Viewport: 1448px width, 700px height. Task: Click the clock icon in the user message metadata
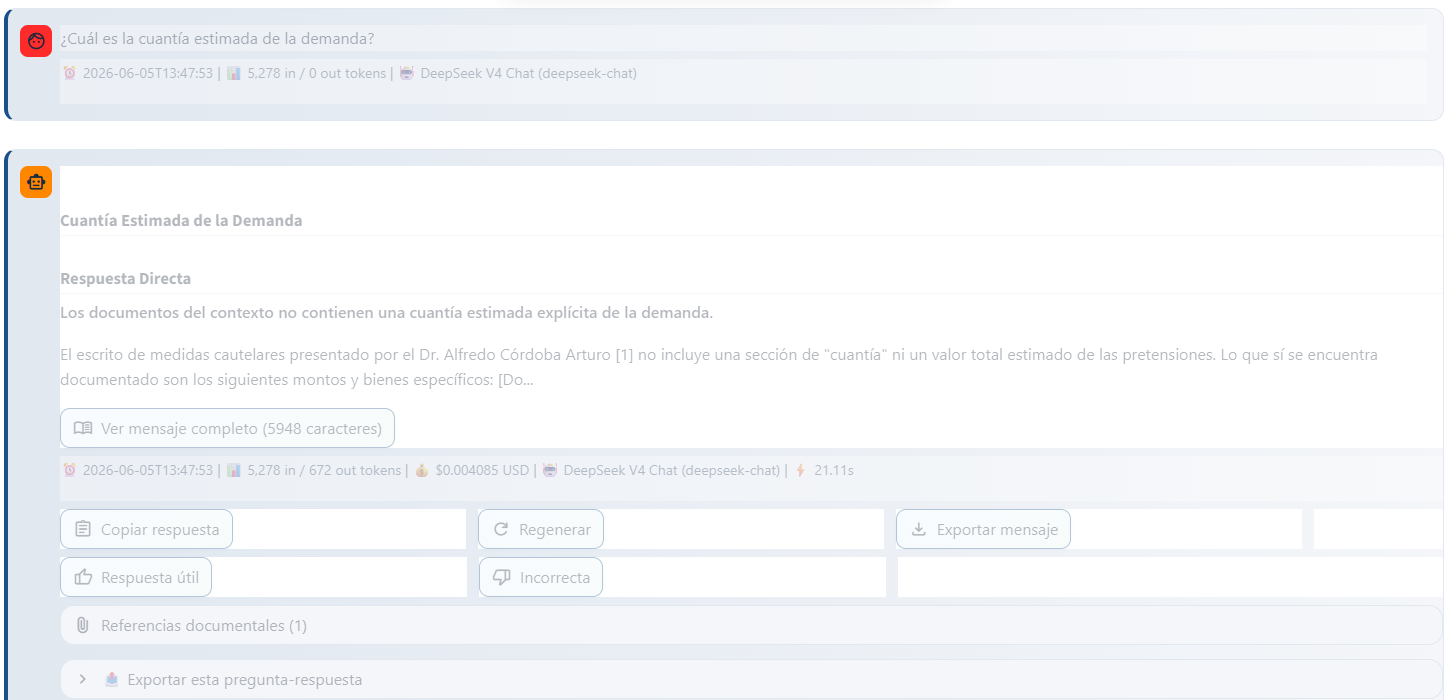(x=70, y=73)
